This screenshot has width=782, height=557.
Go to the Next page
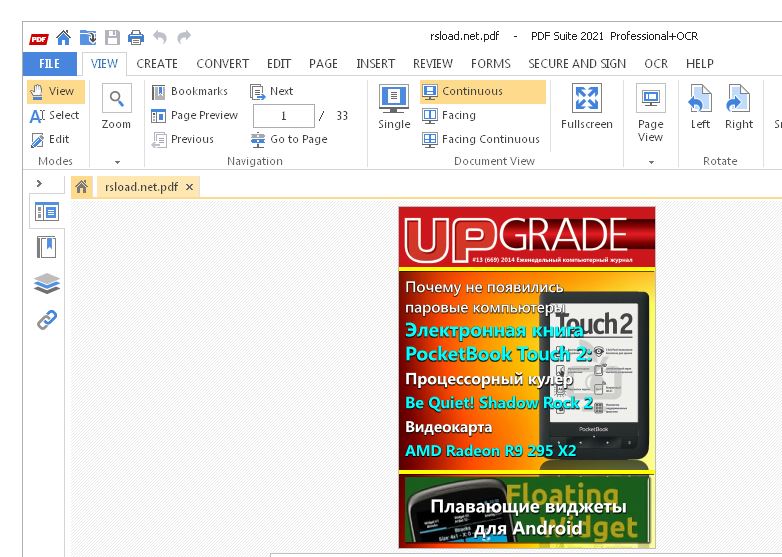pos(272,91)
